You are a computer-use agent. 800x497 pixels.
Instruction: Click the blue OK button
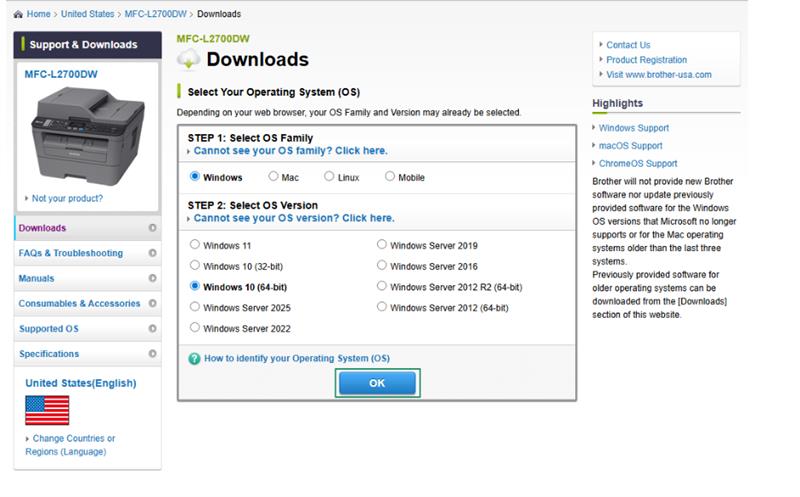(x=377, y=383)
